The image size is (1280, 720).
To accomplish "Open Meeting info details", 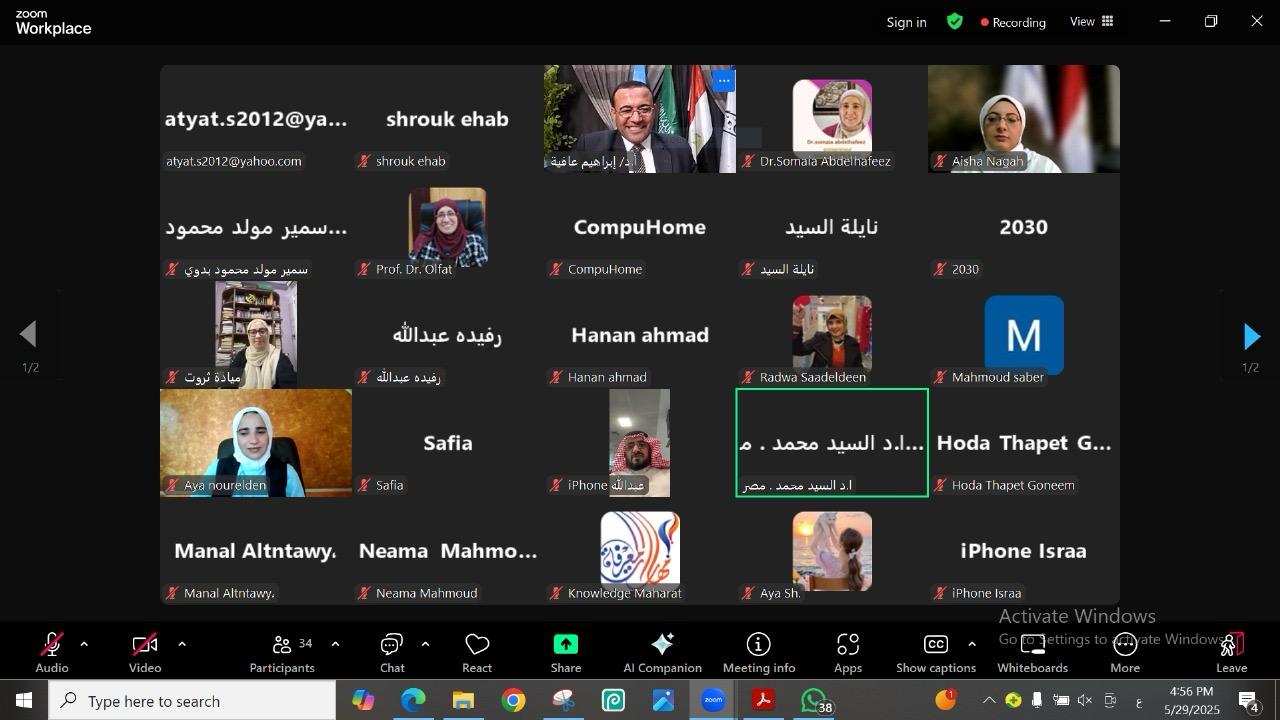I will [x=758, y=652].
